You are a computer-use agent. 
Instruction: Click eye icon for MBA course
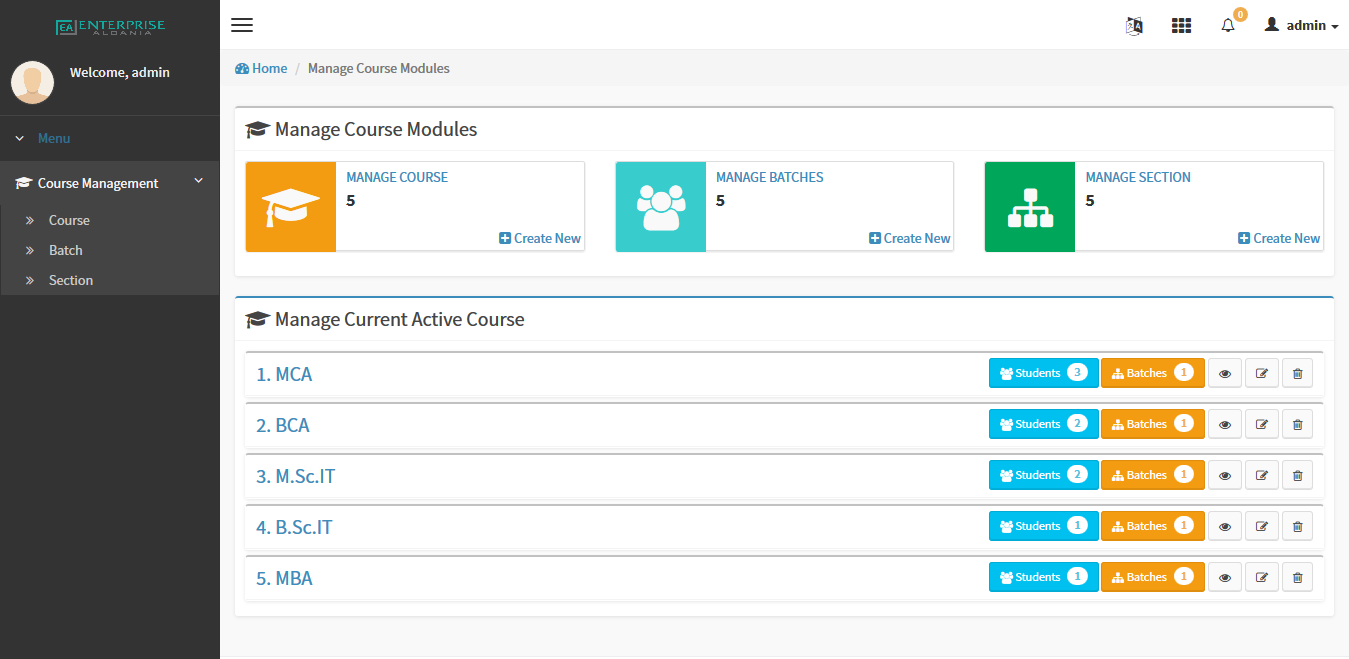point(1225,577)
